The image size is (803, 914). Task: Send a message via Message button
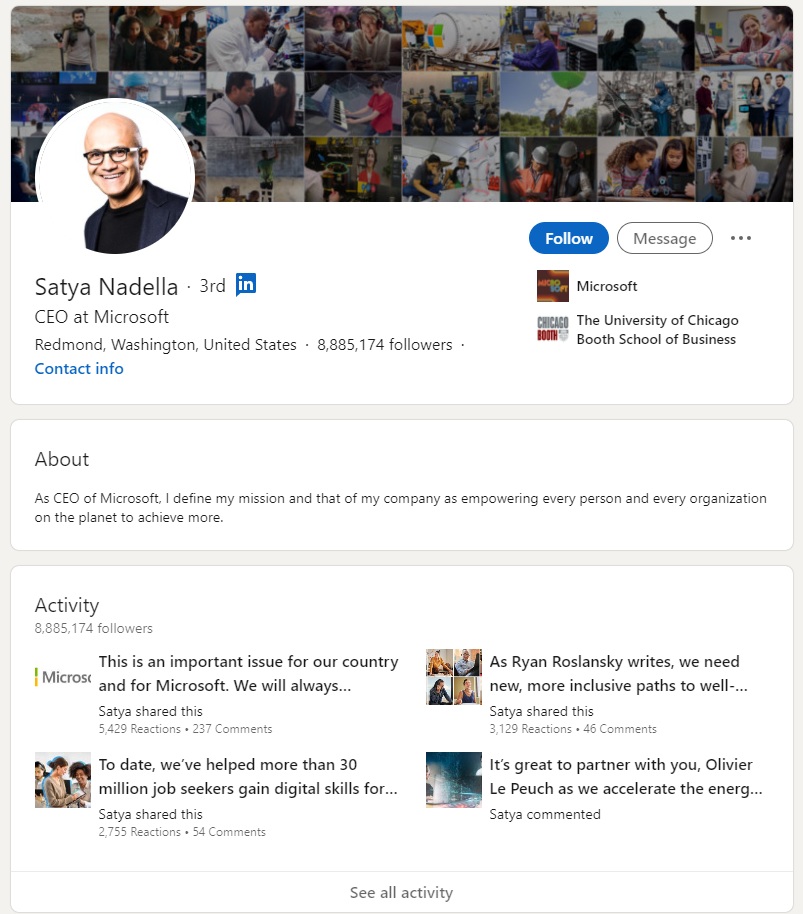pyautogui.click(x=664, y=238)
